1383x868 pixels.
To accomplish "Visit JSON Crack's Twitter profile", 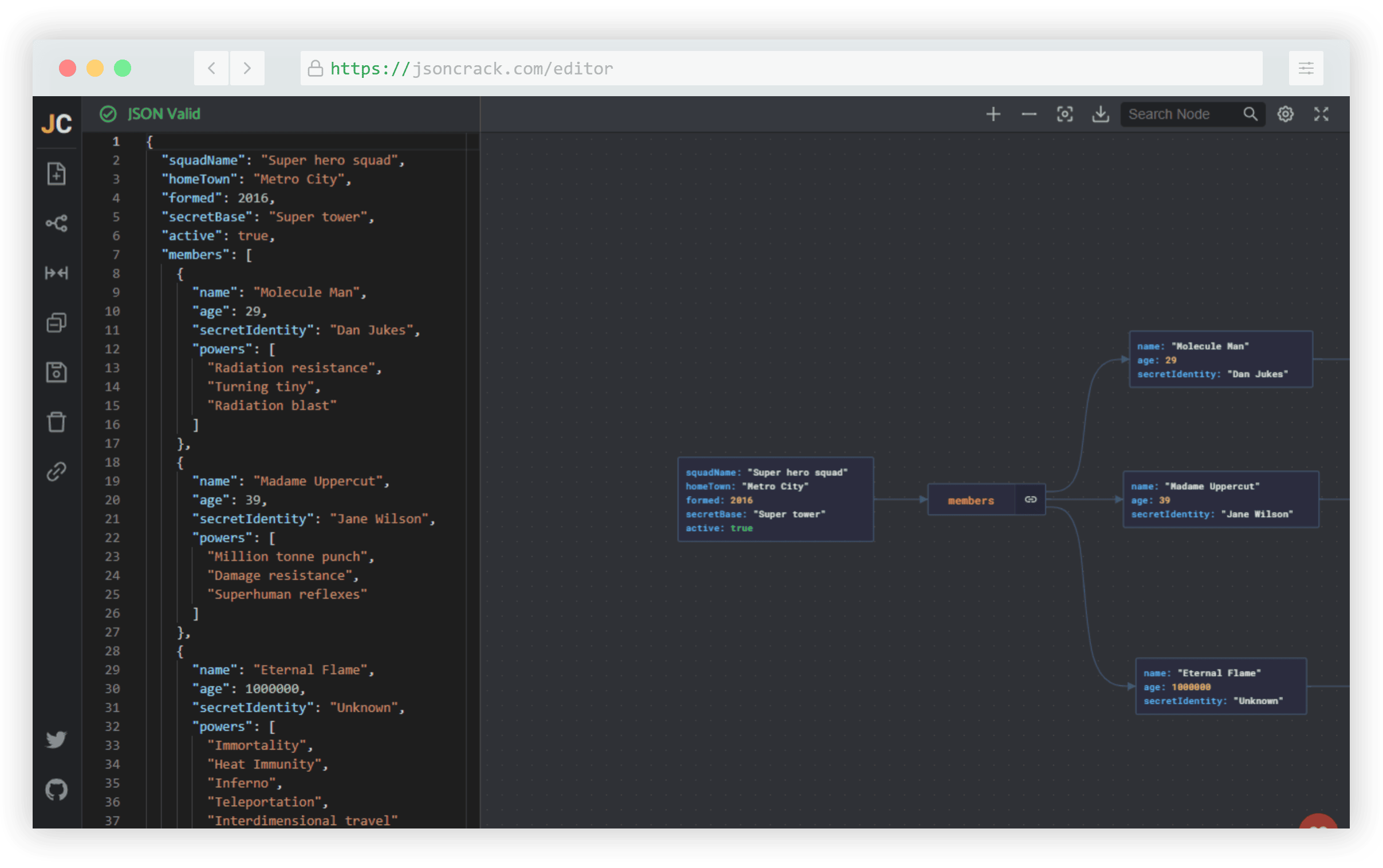I will coord(56,739).
